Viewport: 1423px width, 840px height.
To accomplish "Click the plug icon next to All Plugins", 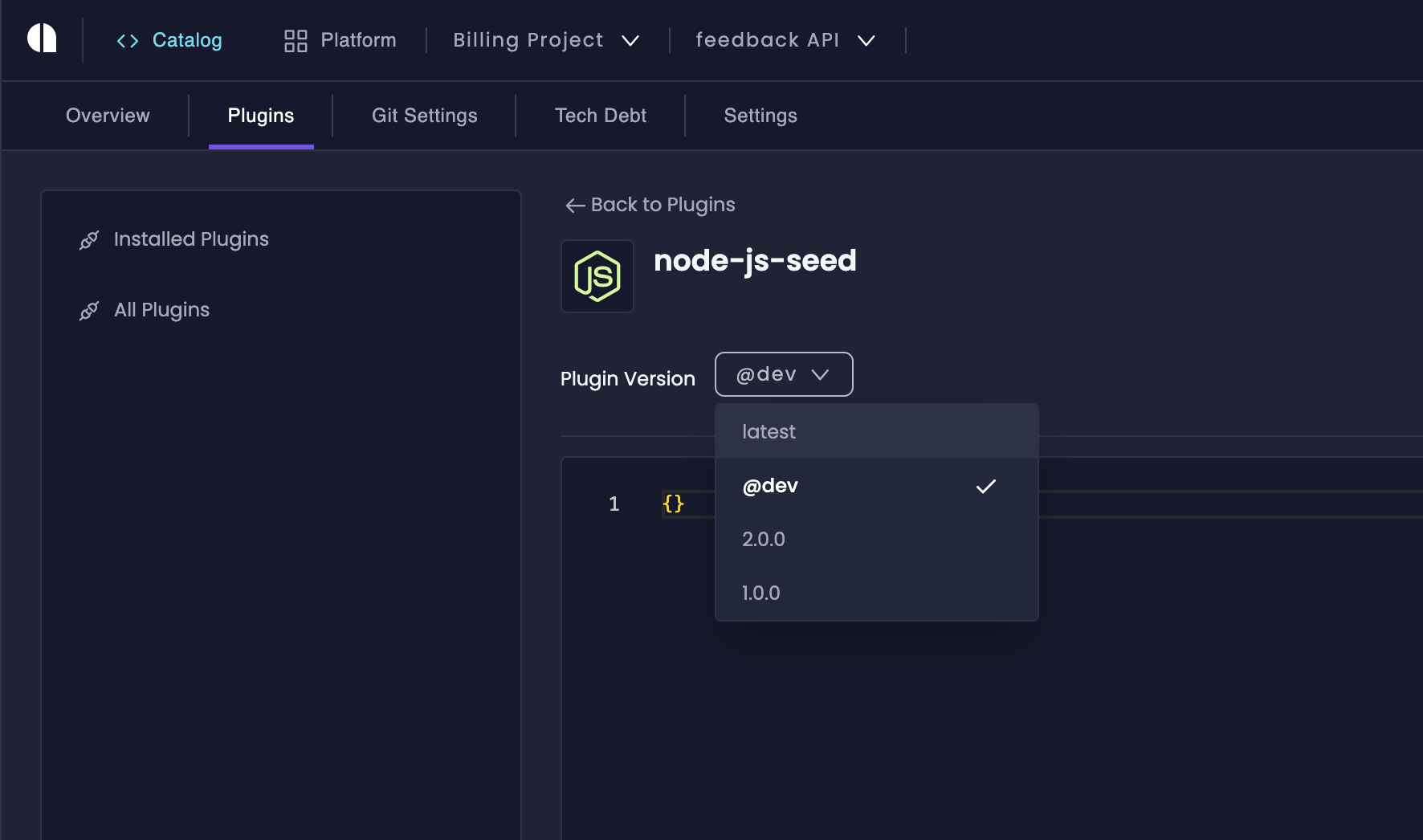I will 89,310.
